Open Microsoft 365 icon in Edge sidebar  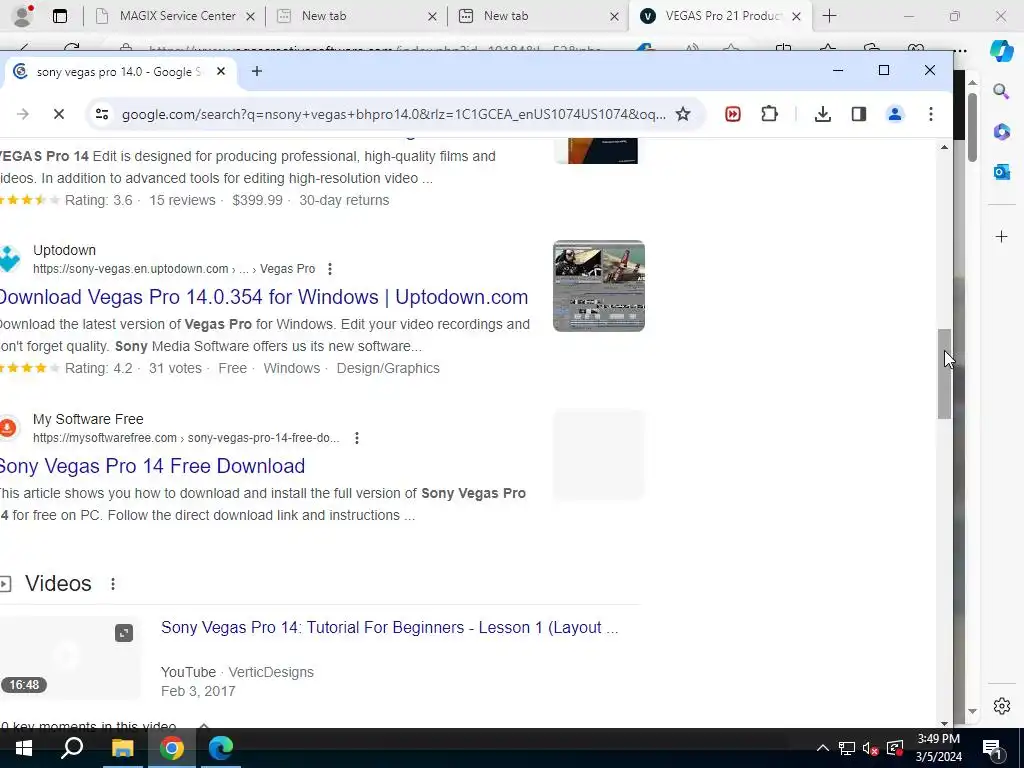(x=1001, y=132)
